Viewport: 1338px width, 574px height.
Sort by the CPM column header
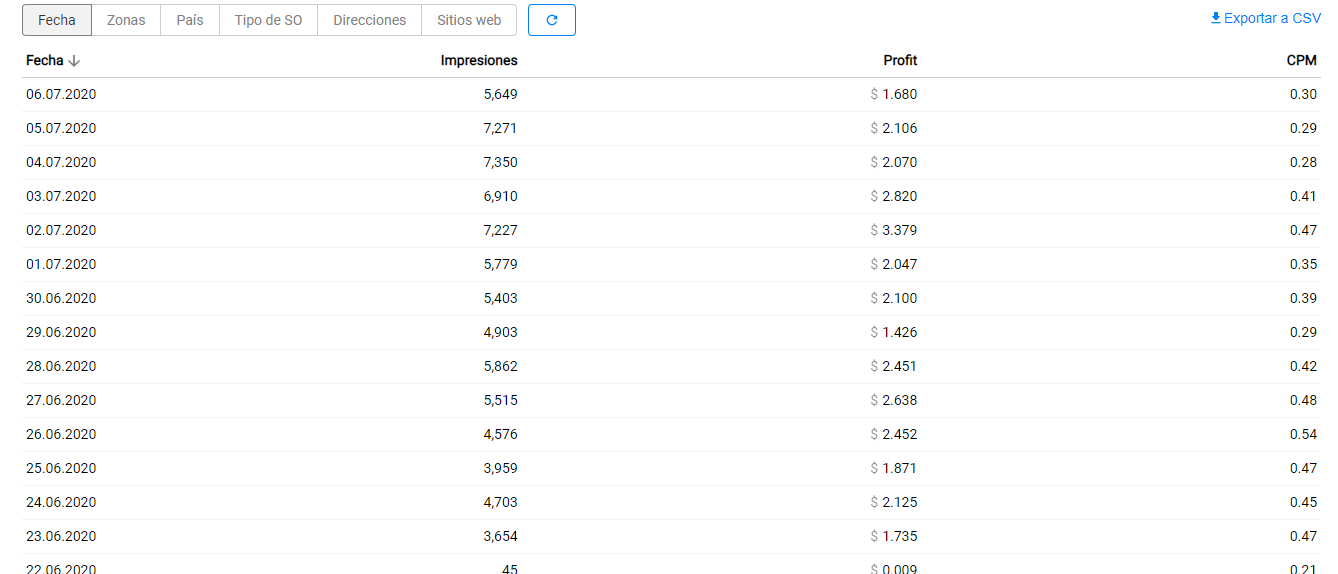pos(1301,61)
